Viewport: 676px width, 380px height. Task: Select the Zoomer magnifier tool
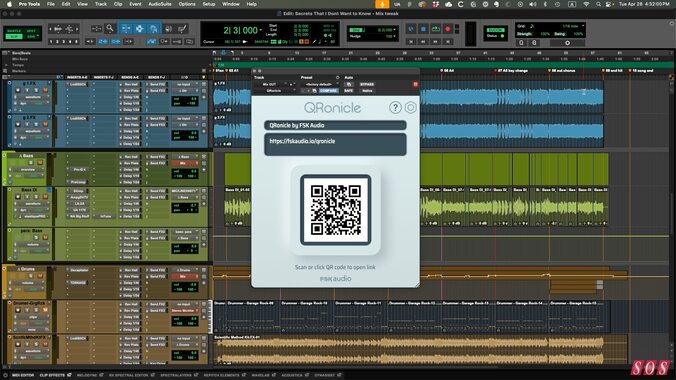[x=110, y=28]
